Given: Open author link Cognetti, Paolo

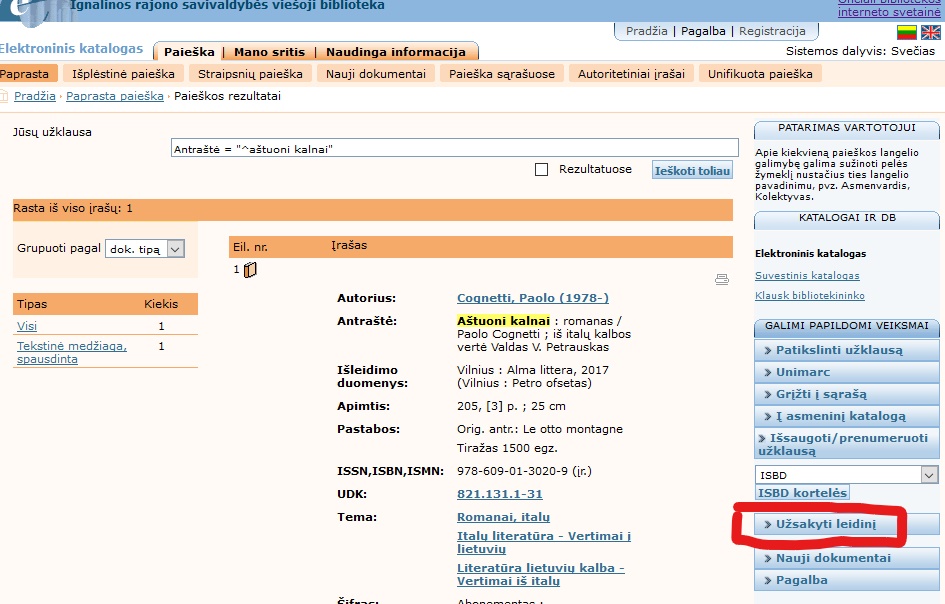Looking at the screenshot, I should pyautogui.click(x=532, y=298).
